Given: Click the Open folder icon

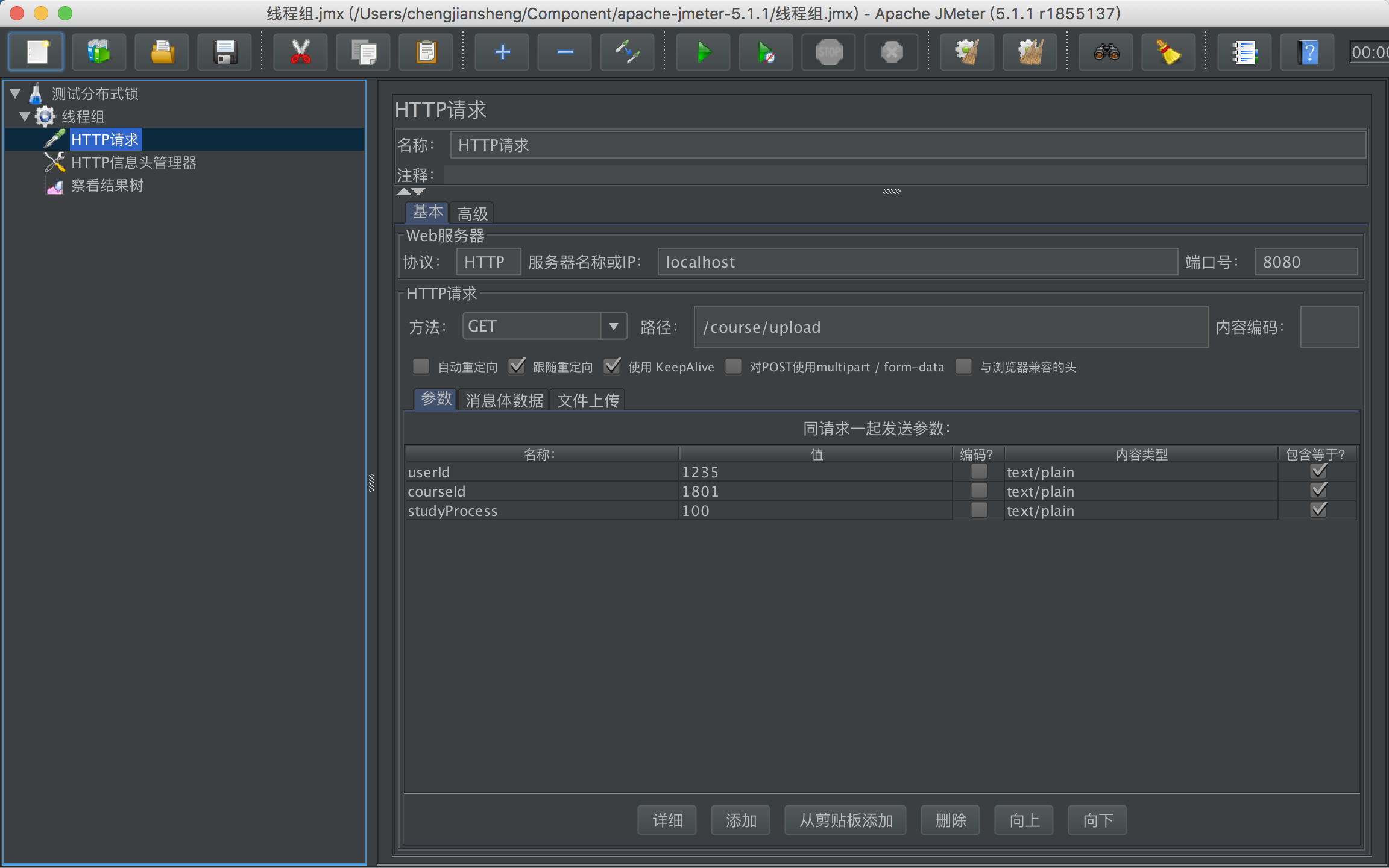Looking at the screenshot, I should click(x=162, y=52).
